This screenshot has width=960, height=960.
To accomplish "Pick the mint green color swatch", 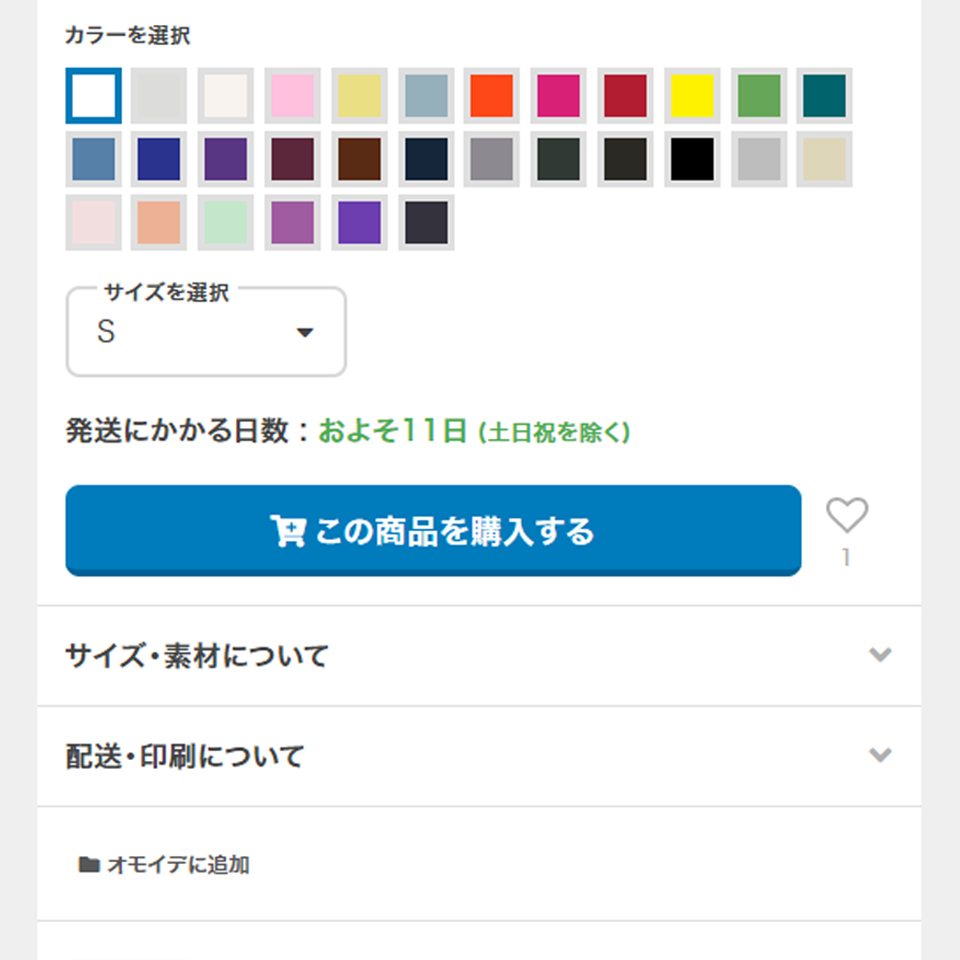I will [x=226, y=222].
